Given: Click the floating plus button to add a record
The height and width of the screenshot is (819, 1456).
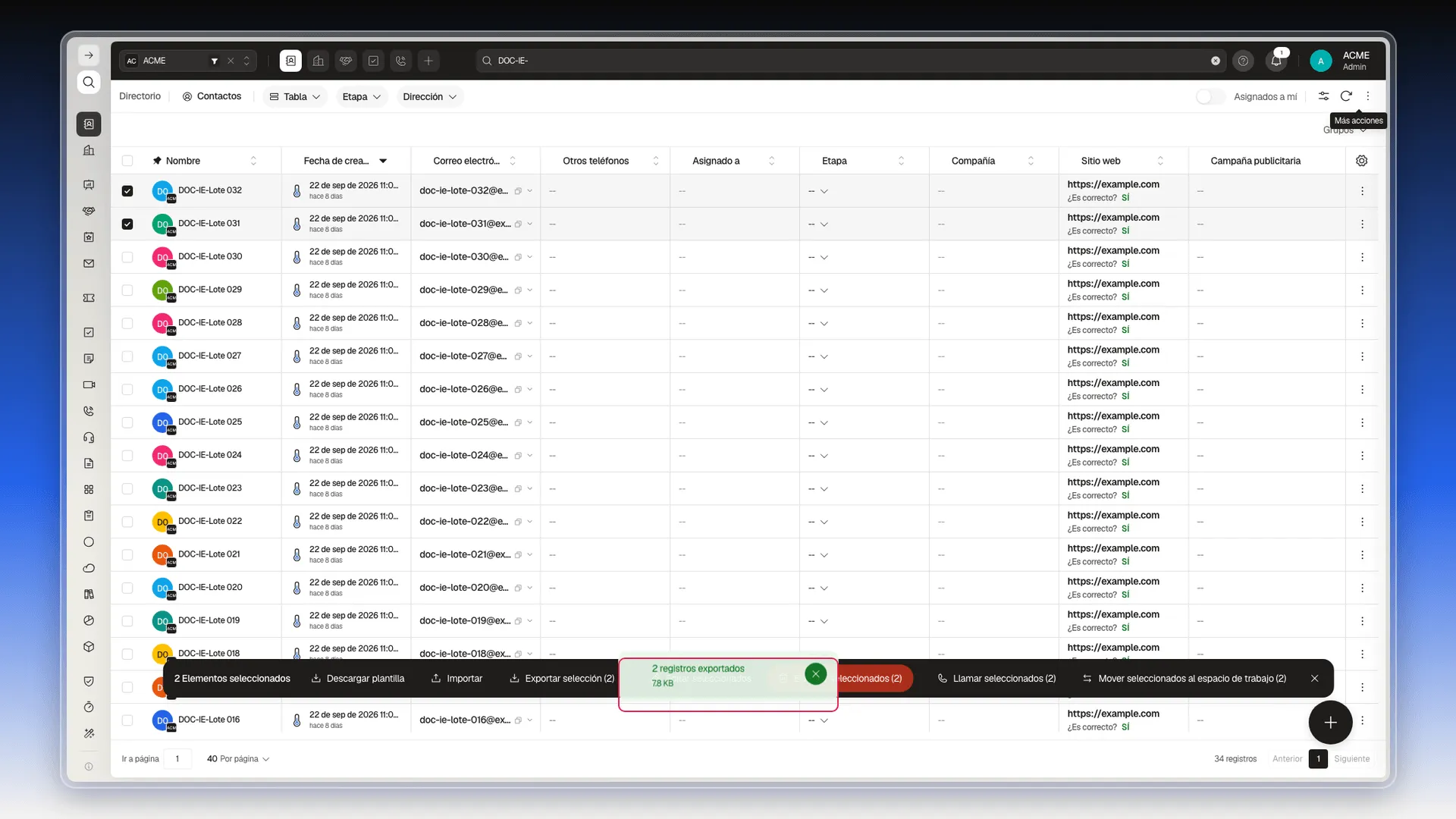Looking at the screenshot, I should point(1330,723).
